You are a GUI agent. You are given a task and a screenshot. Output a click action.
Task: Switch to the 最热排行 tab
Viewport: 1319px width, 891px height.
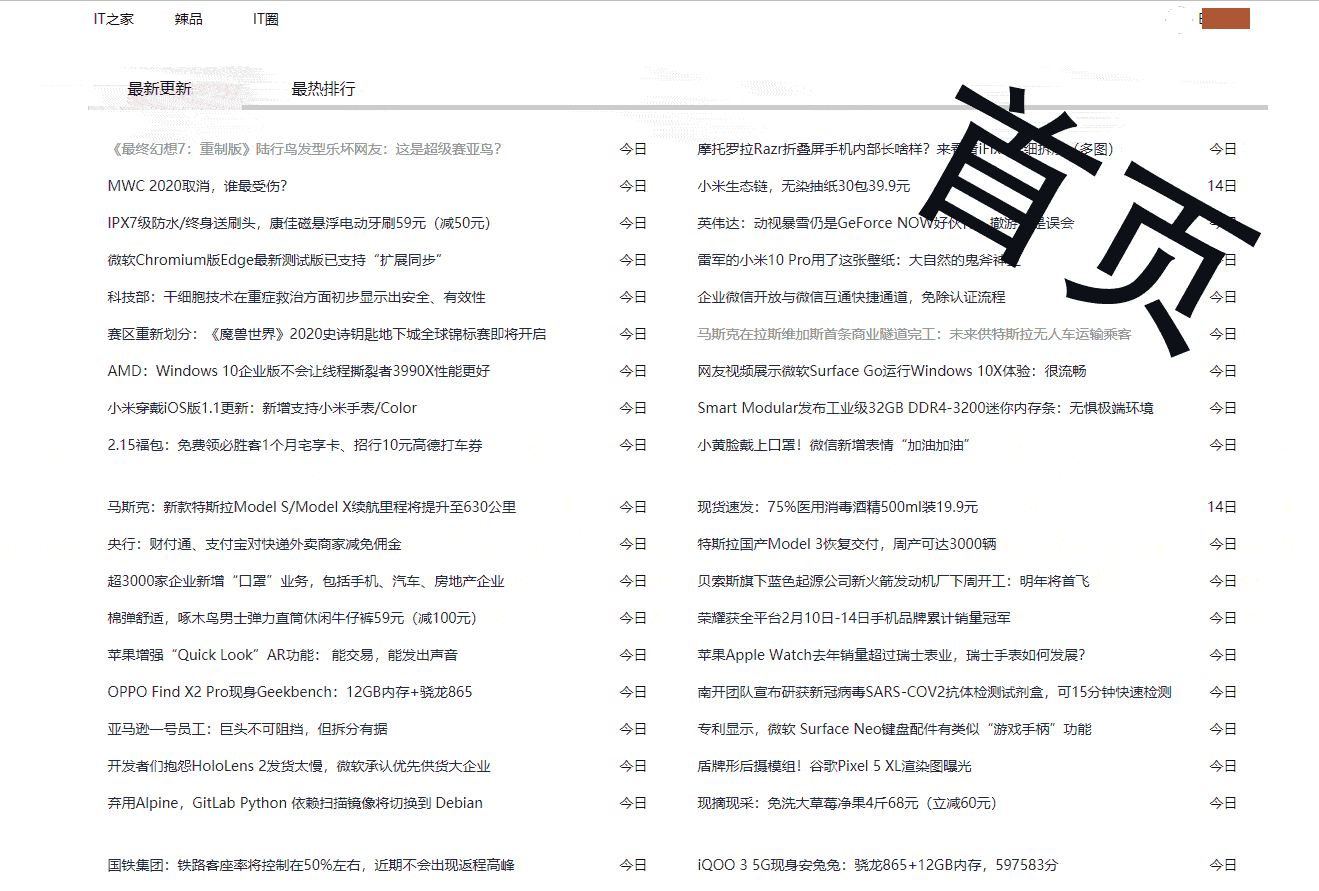click(x=322, y=89)
